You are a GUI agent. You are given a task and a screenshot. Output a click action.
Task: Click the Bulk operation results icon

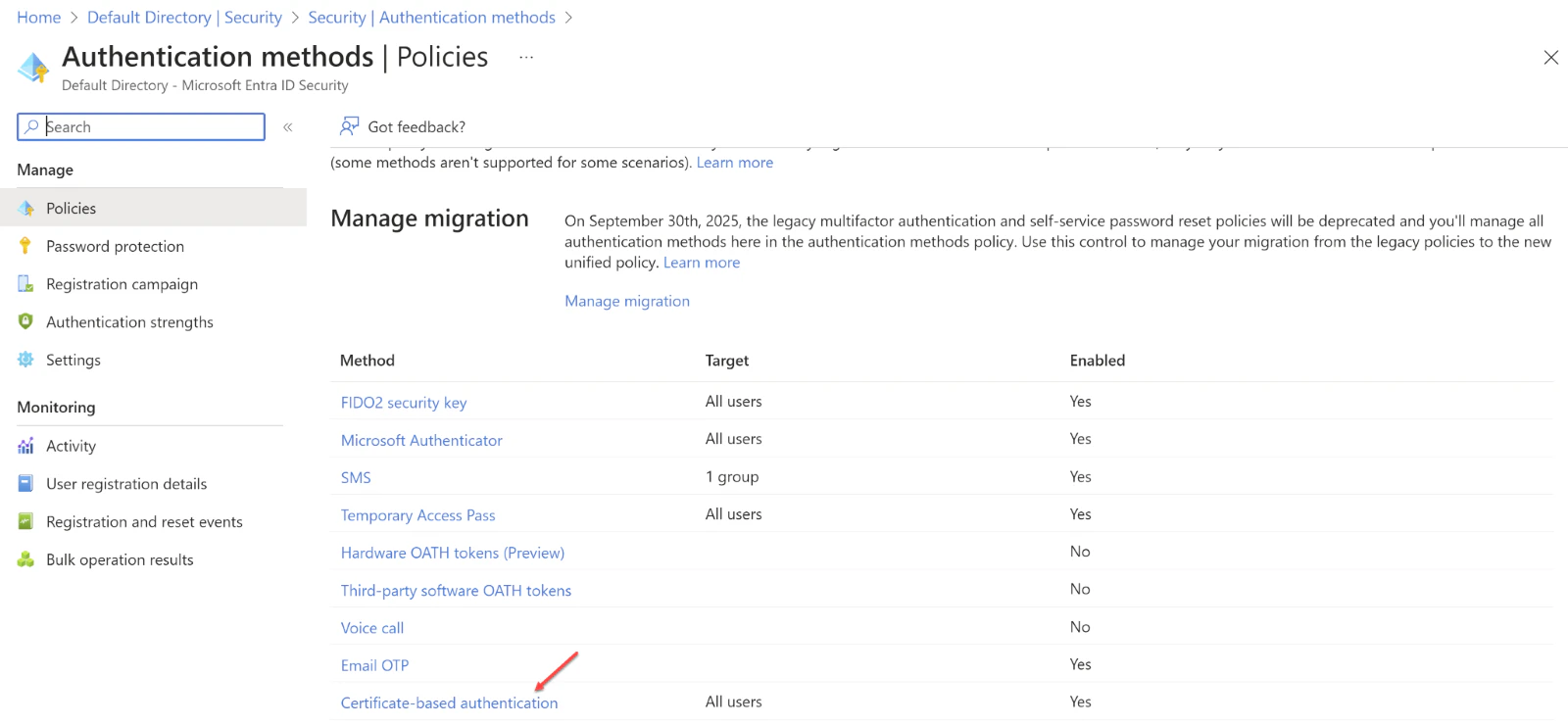[x=25, y=559]
